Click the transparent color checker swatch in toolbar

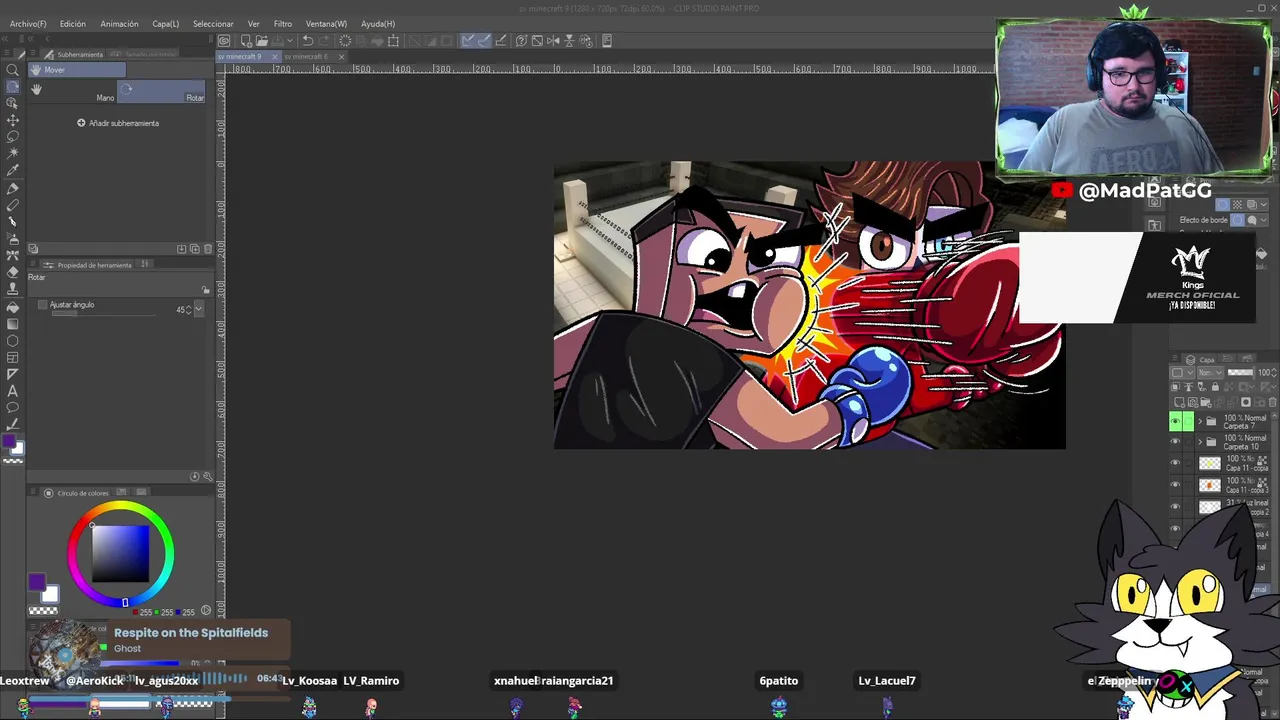click(x=13, y=459)
